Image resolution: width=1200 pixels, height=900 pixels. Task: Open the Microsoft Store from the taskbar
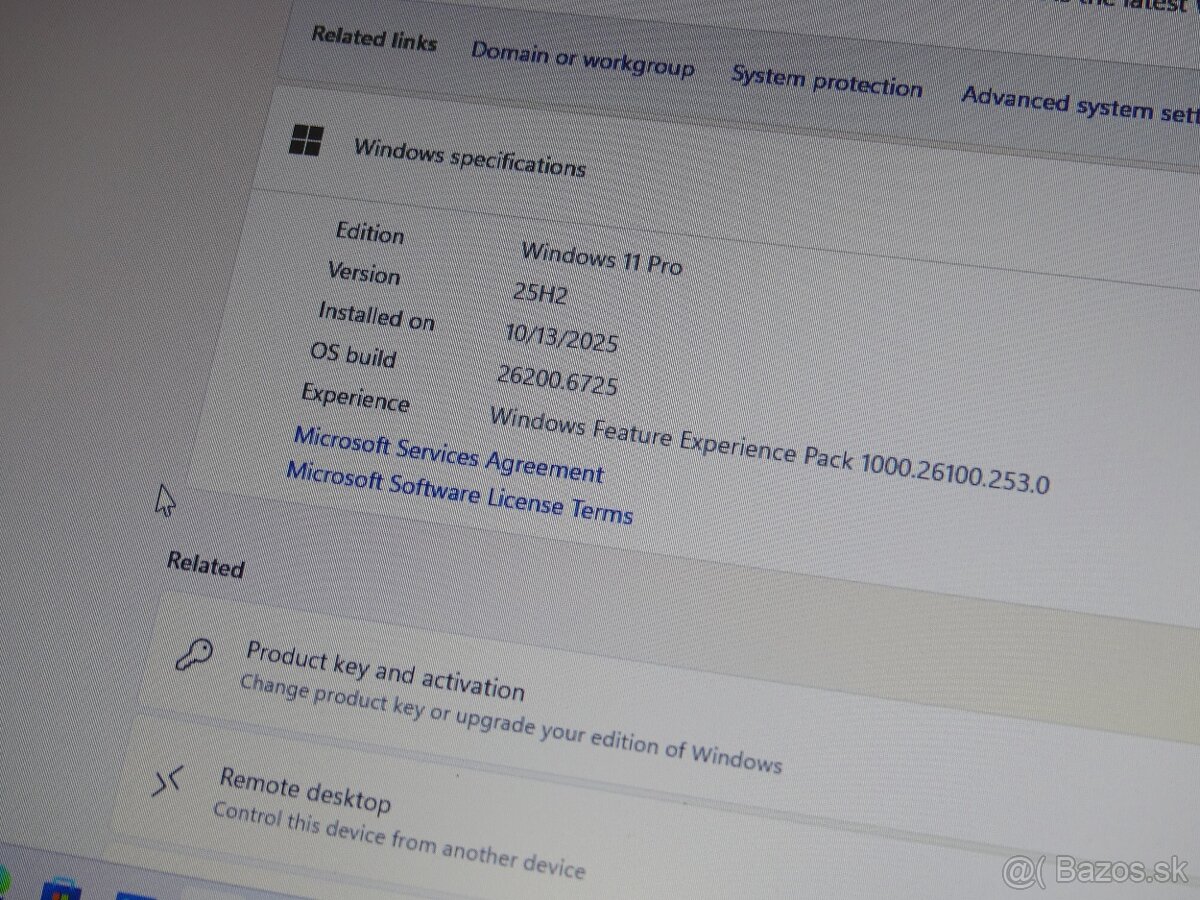[62, 890]
